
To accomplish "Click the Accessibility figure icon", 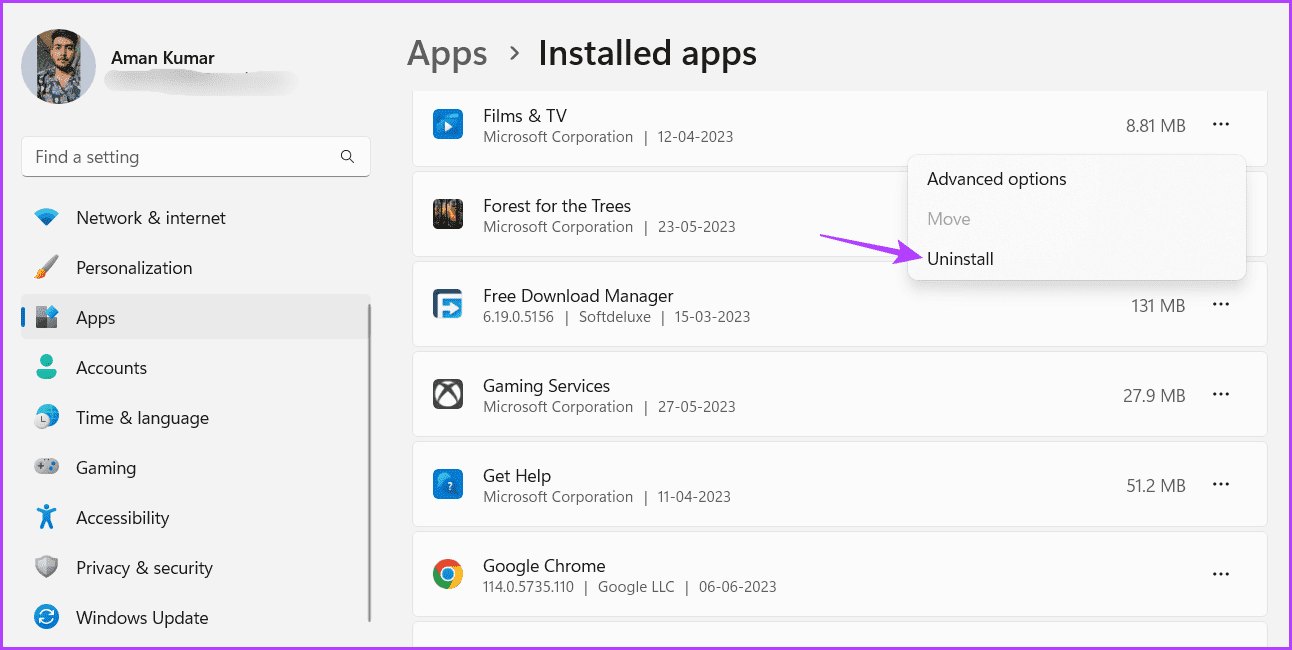I will pyautogui.click(x=46, y=517).
